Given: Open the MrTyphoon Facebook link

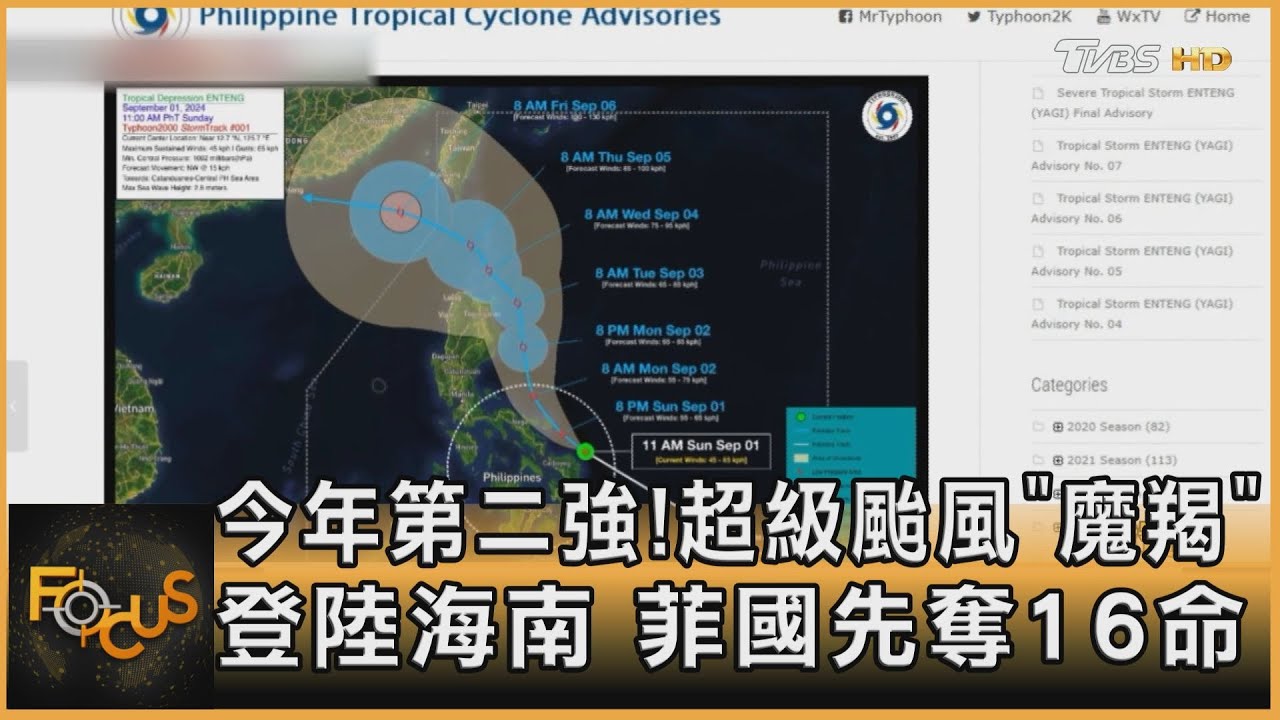Looking at the screenshot, I should [x=888, y=17].
